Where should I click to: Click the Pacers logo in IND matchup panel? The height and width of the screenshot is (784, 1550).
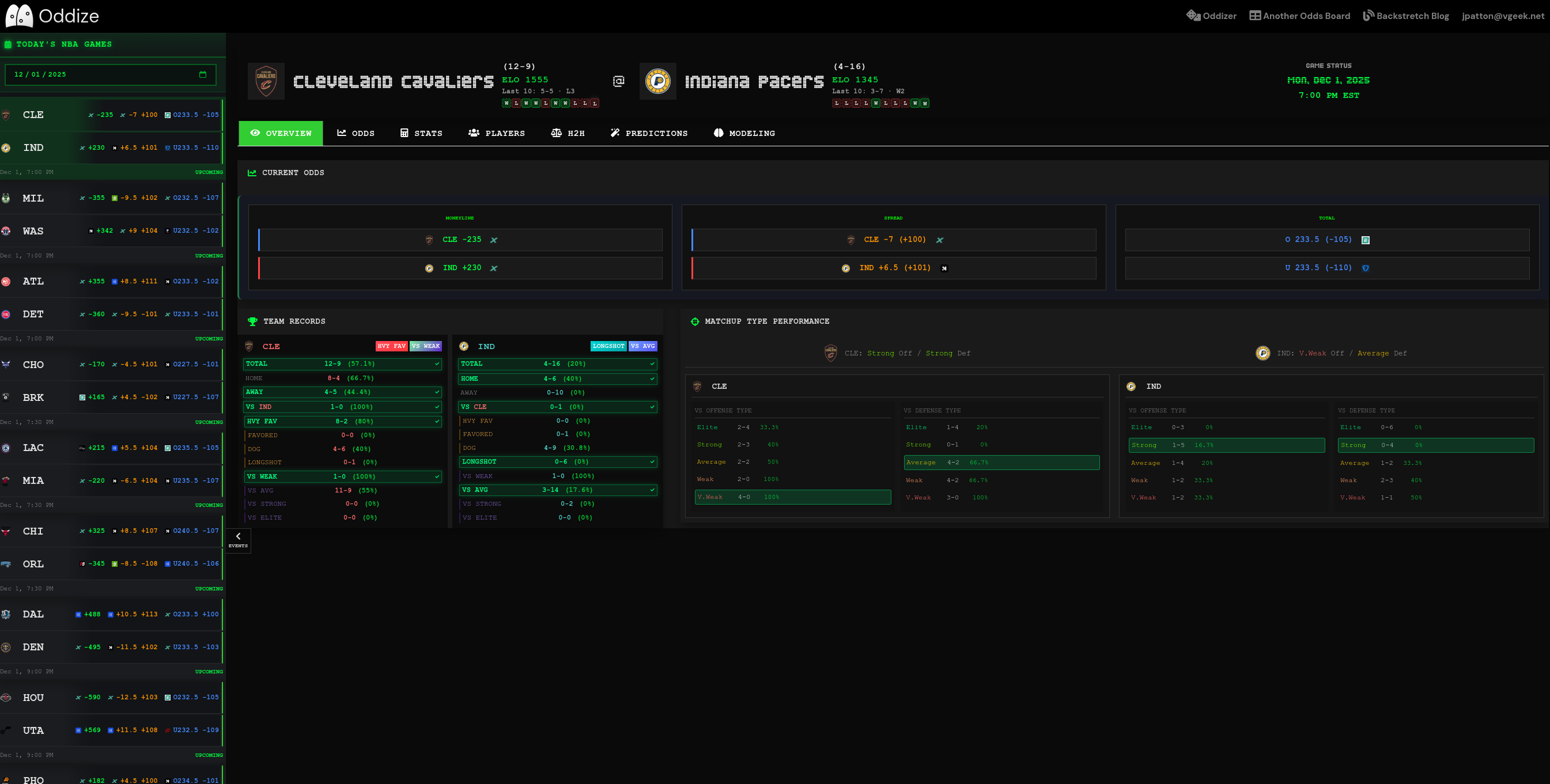[x=1131, y=387]
